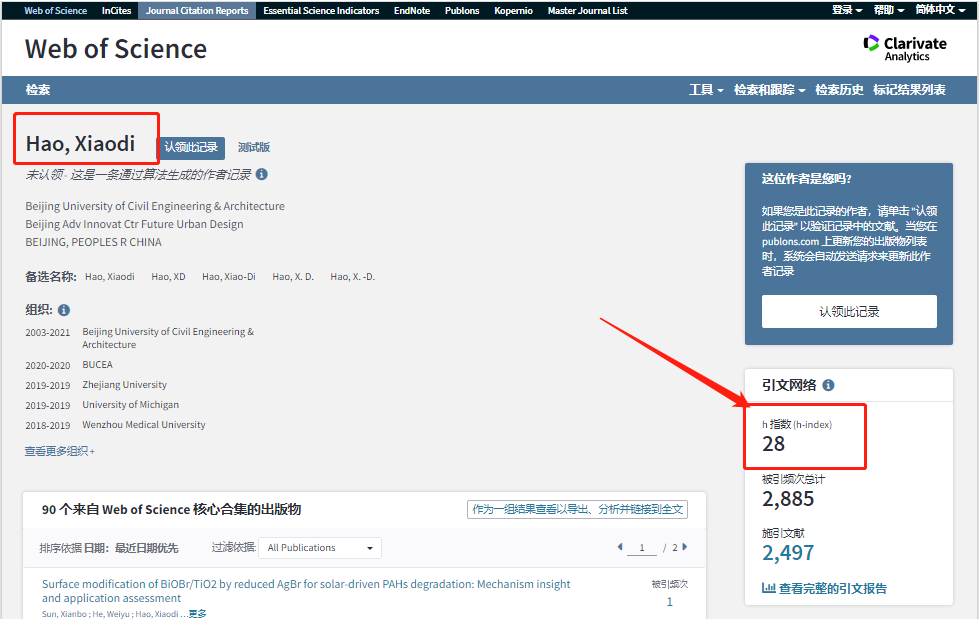Screen dimensions: 979x619
Task: Go to previous page arrow of publications
Action: coord(620,547)
